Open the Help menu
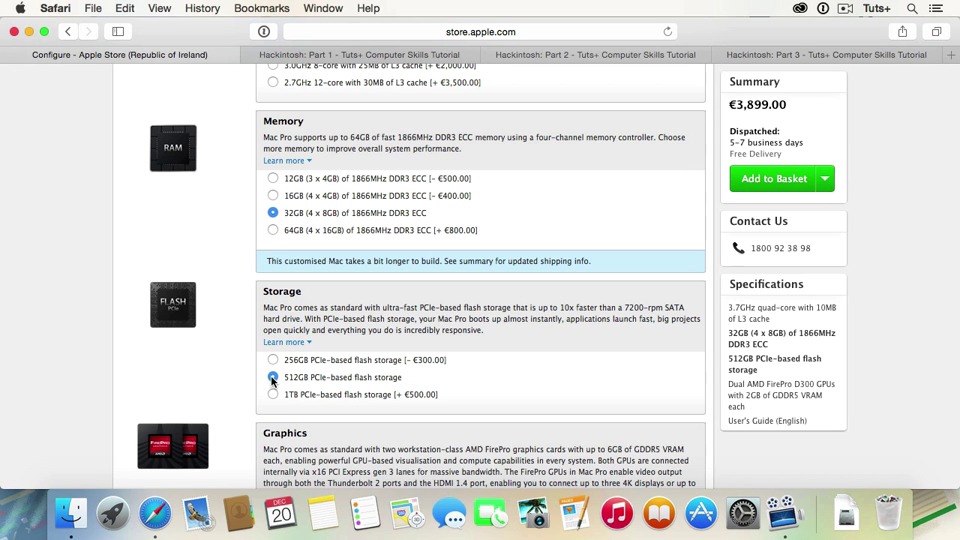960x540 pixels. tap(368, 8)
